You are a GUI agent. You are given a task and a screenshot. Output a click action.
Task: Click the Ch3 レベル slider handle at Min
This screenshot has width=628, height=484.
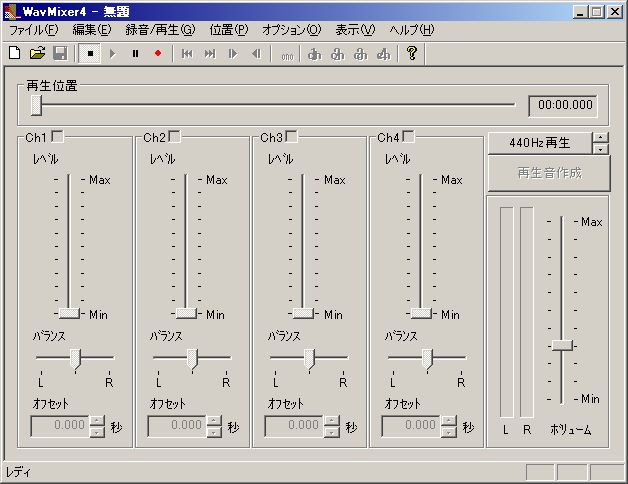point(303,313)
